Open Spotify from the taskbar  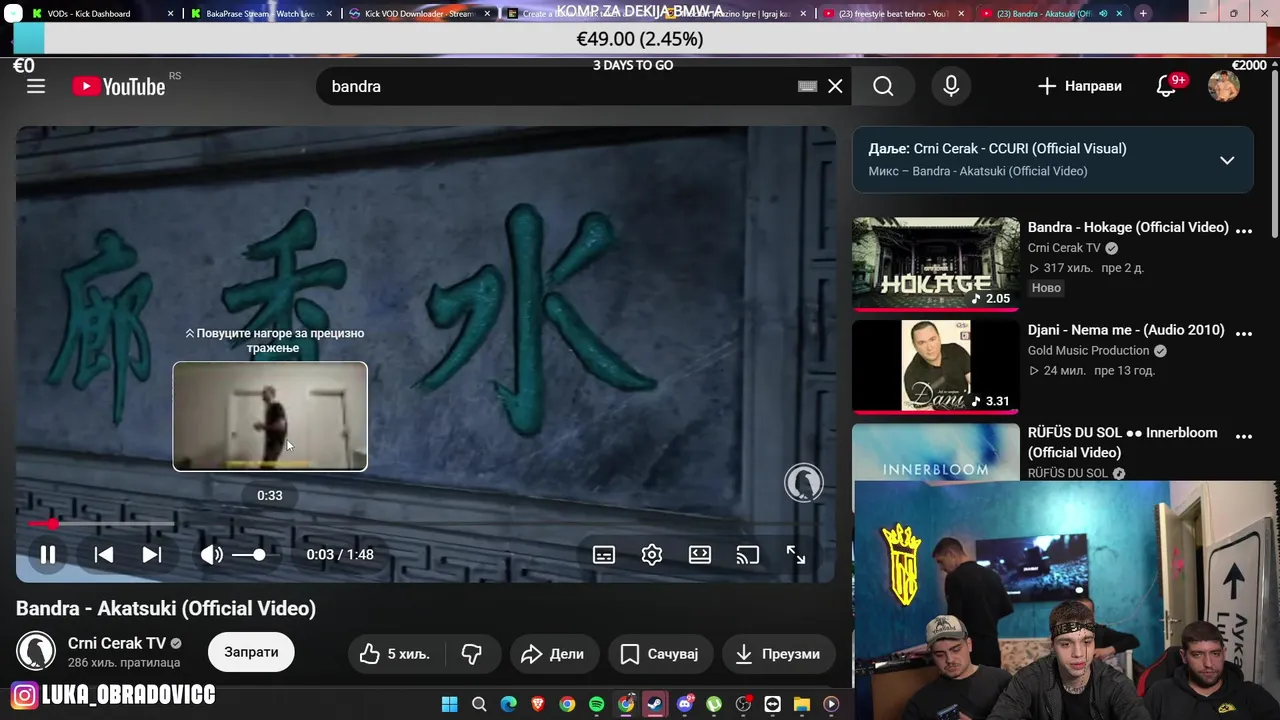[x=597, y=705]
